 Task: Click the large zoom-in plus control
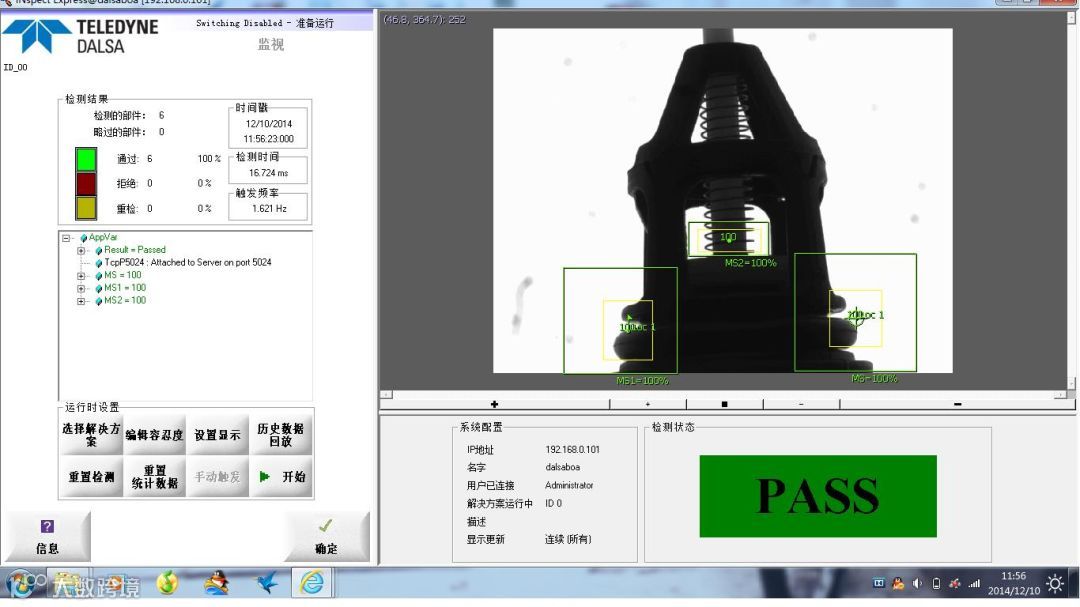[x=495, y=404]
